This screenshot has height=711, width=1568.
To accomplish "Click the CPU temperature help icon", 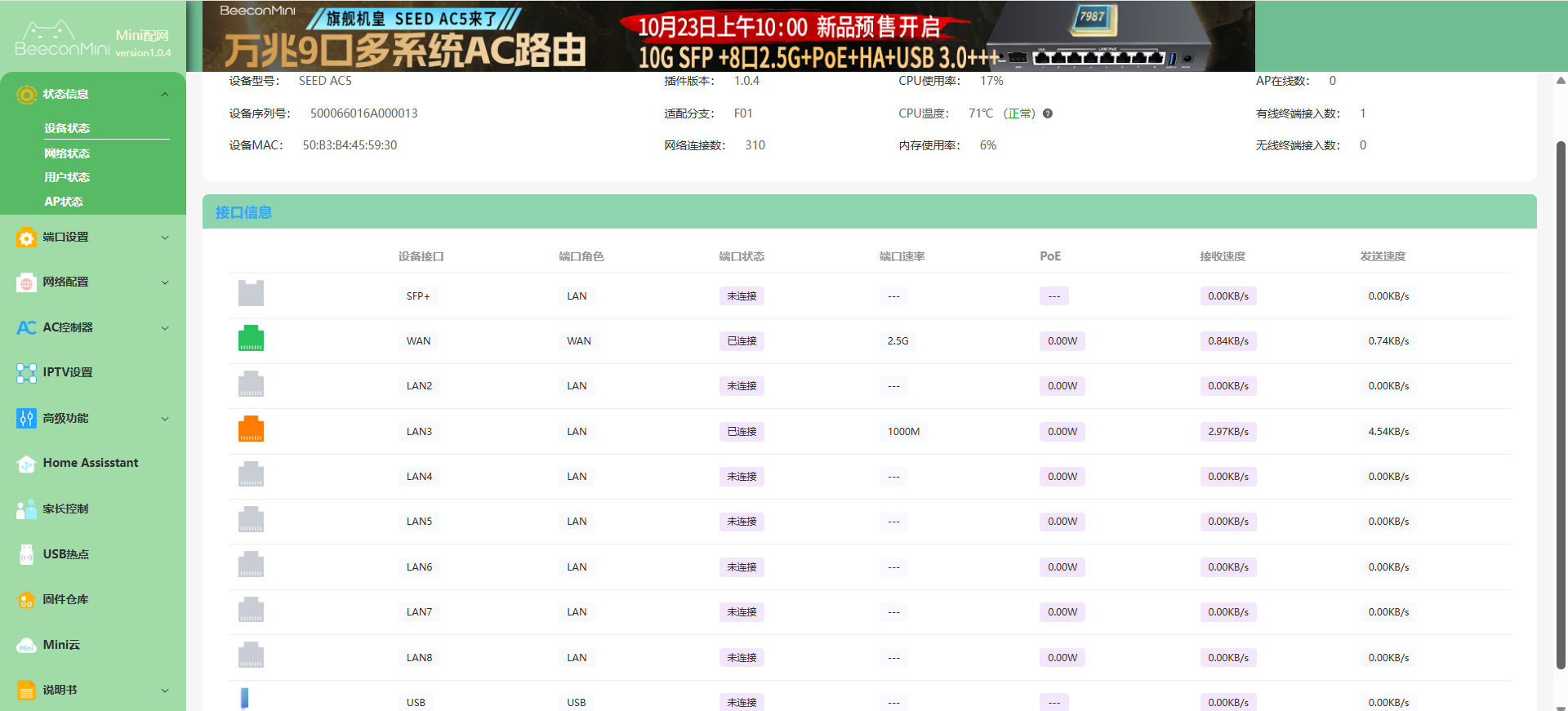I will (x=1048, y=113).
